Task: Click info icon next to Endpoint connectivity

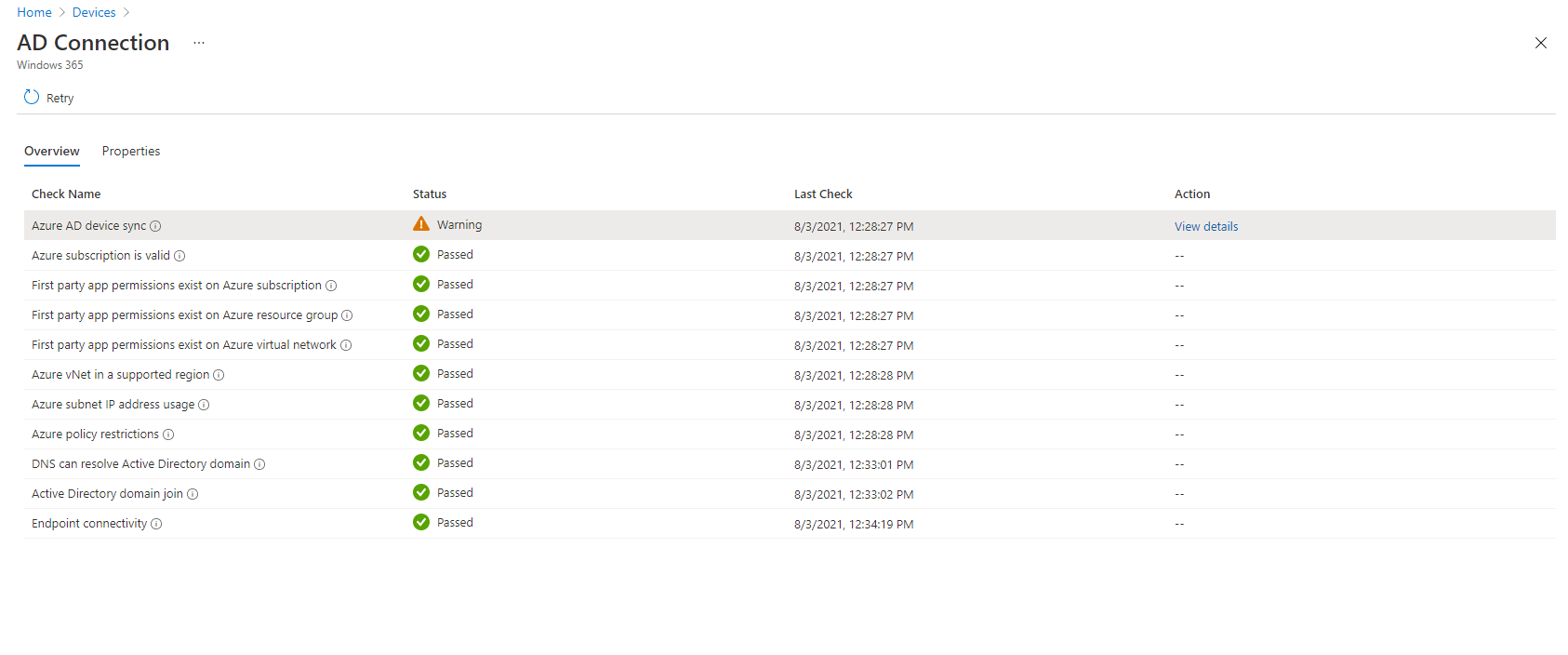Action: (x=156, y=524)
